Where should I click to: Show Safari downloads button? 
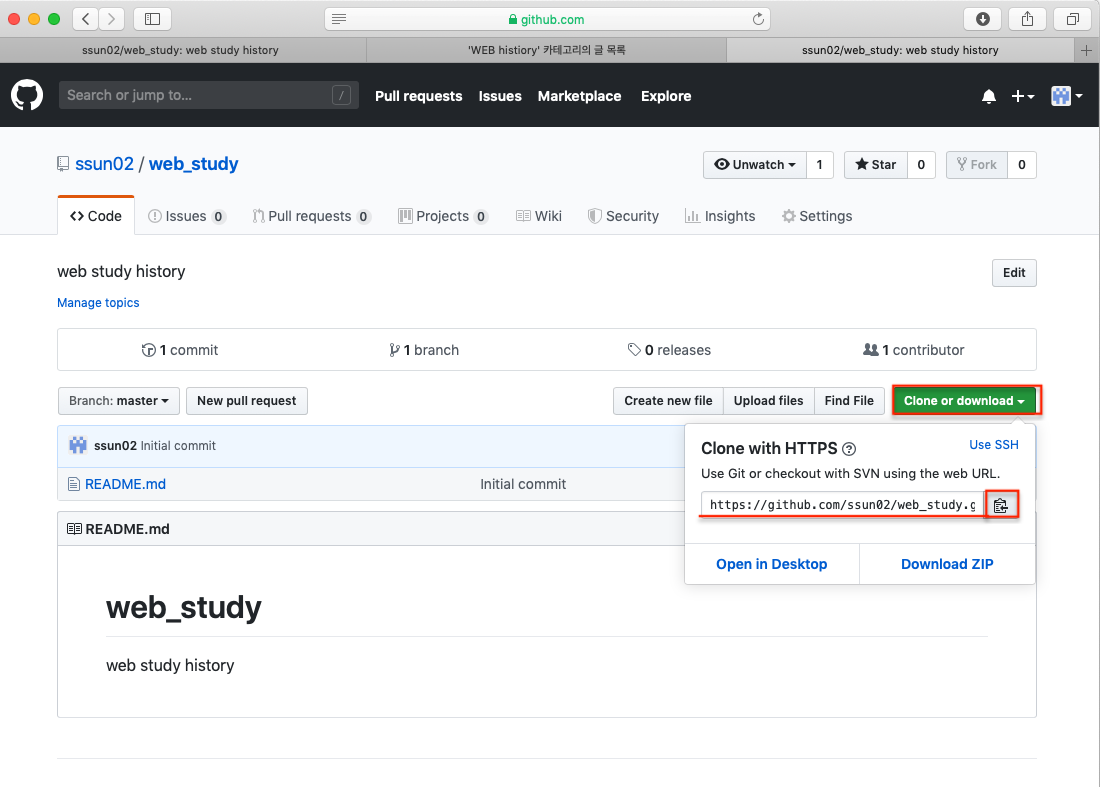pyautogui.click(x=983, y=19)
